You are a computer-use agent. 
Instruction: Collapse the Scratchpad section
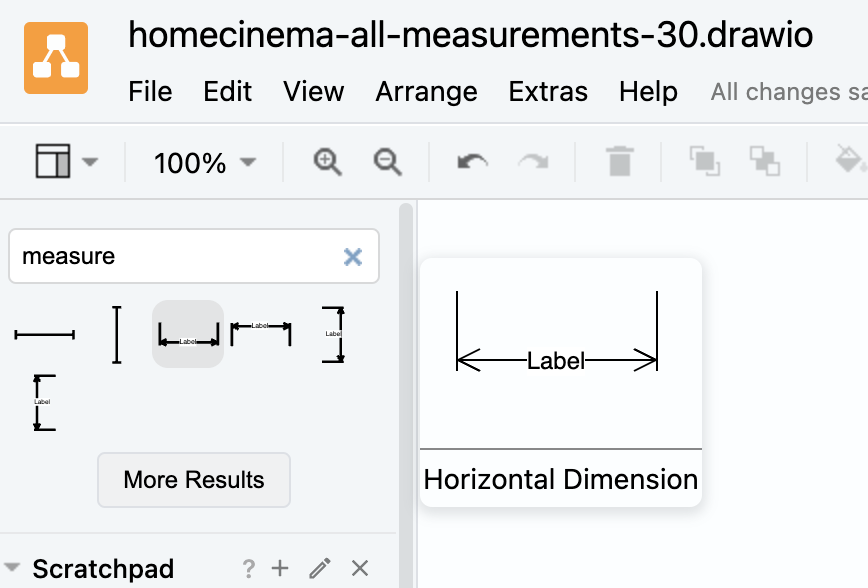(12, 569)
